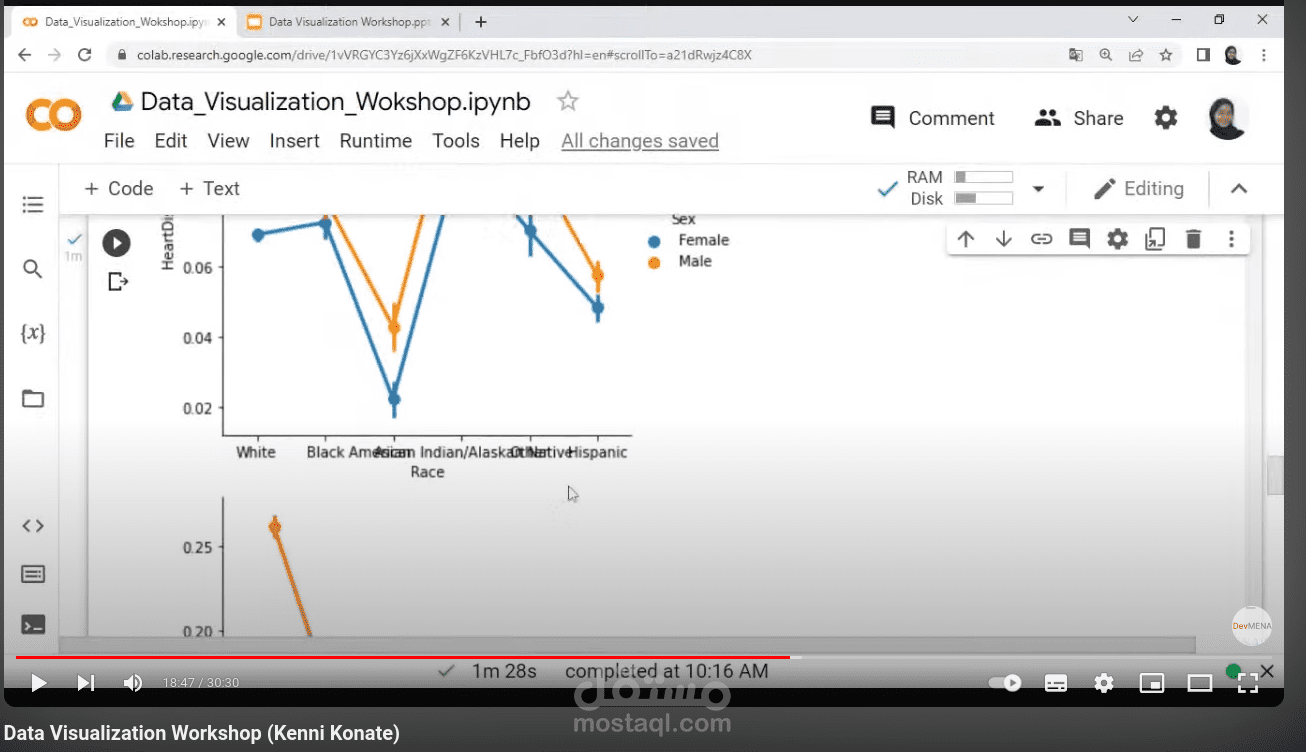Open the Files folder panel
This screenshot has width=1306, height=752.
[x=33, y=398]
